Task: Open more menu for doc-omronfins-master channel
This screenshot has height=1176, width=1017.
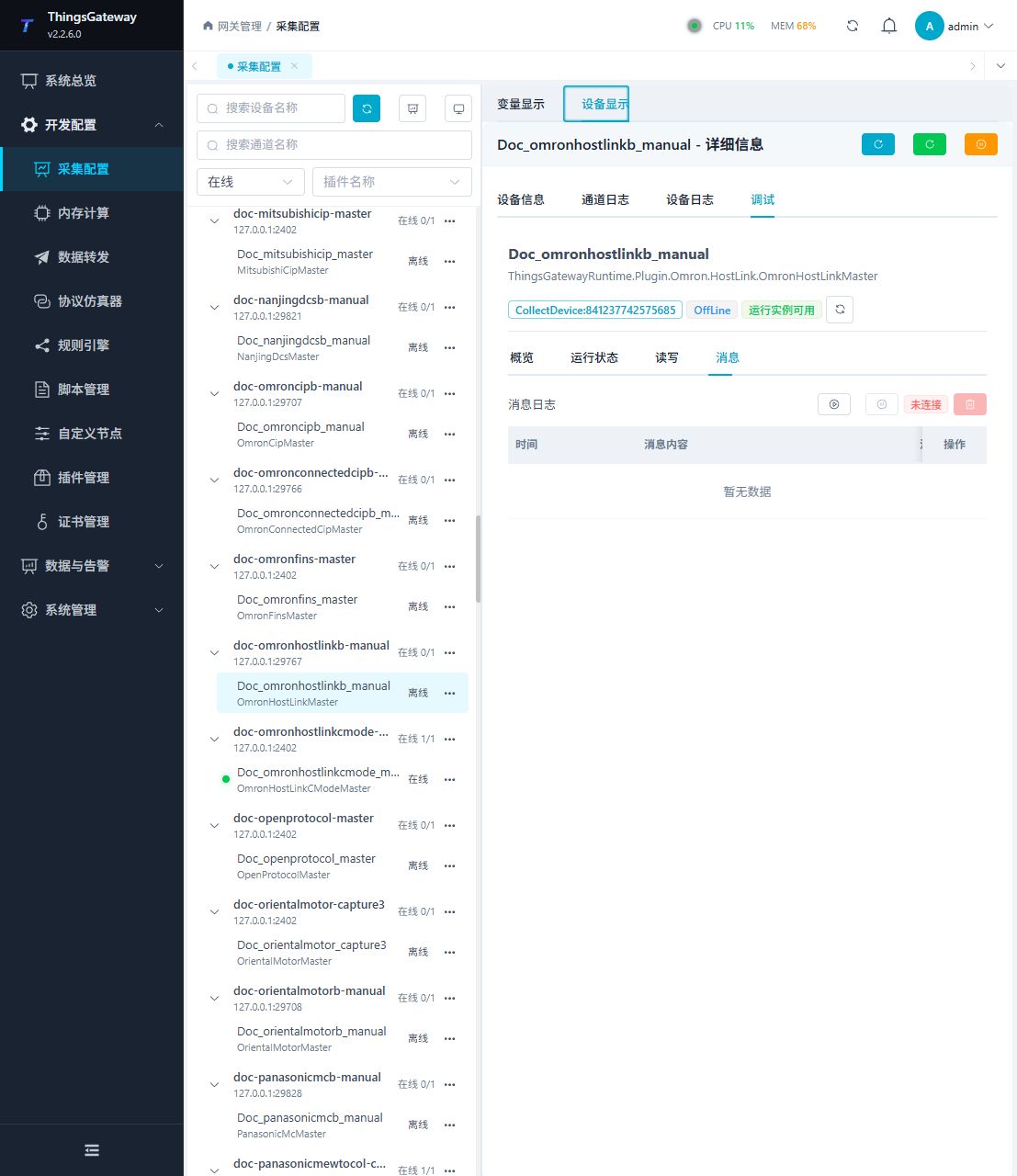Action: pyautogui.click(x=450, y=566)
